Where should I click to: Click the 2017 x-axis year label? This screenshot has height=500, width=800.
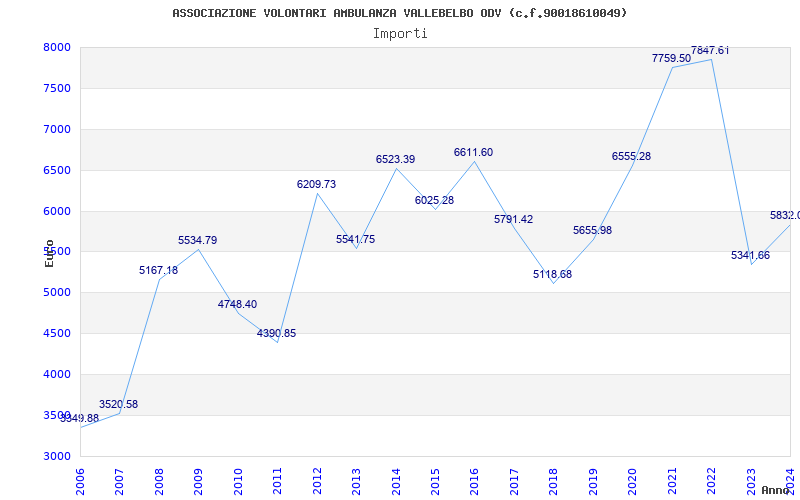[x=514, y=481]
